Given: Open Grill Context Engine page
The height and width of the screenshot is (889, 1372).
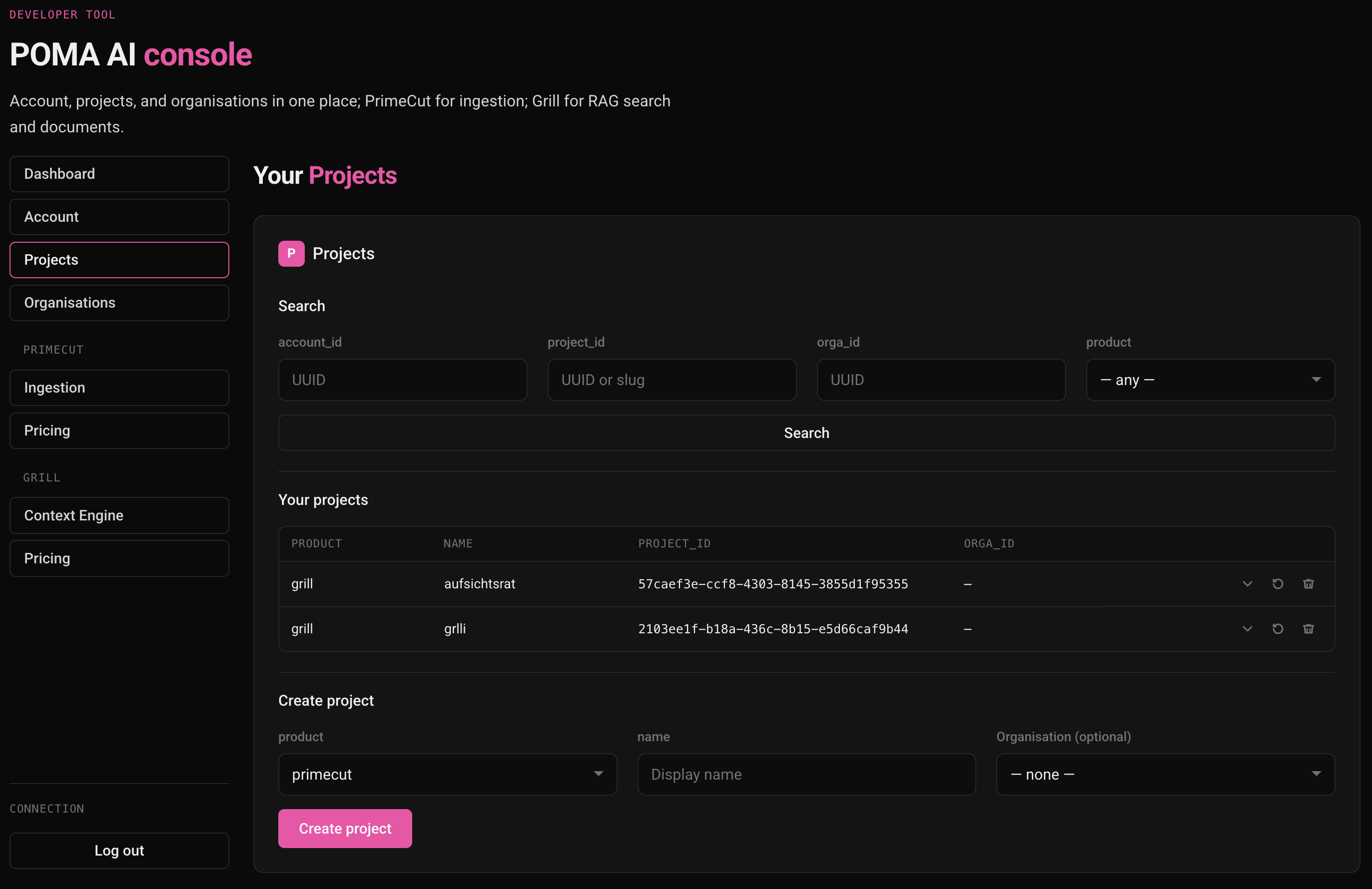Looking at the screenshot, I should coord(119,515).
